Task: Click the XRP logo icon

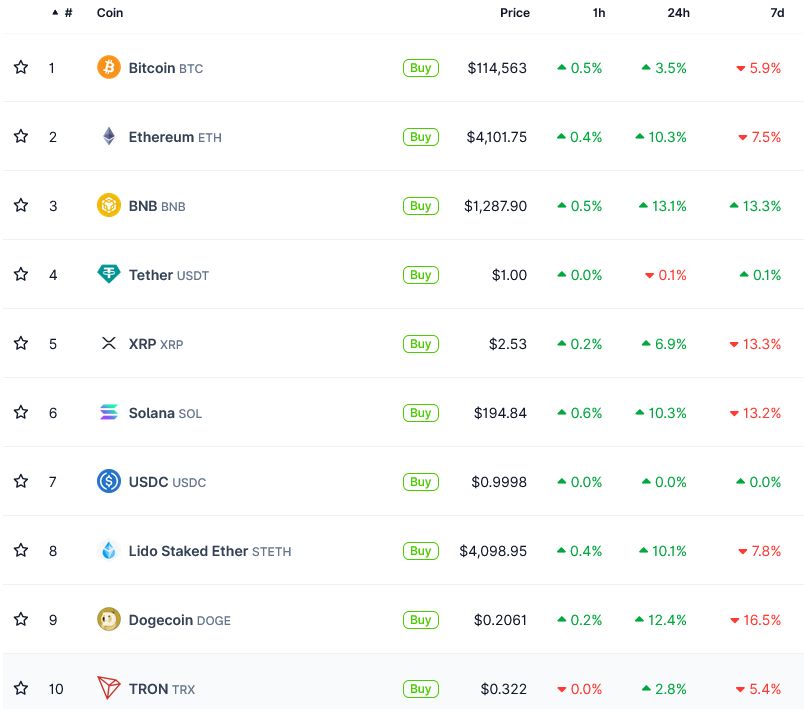Action: 108,343
